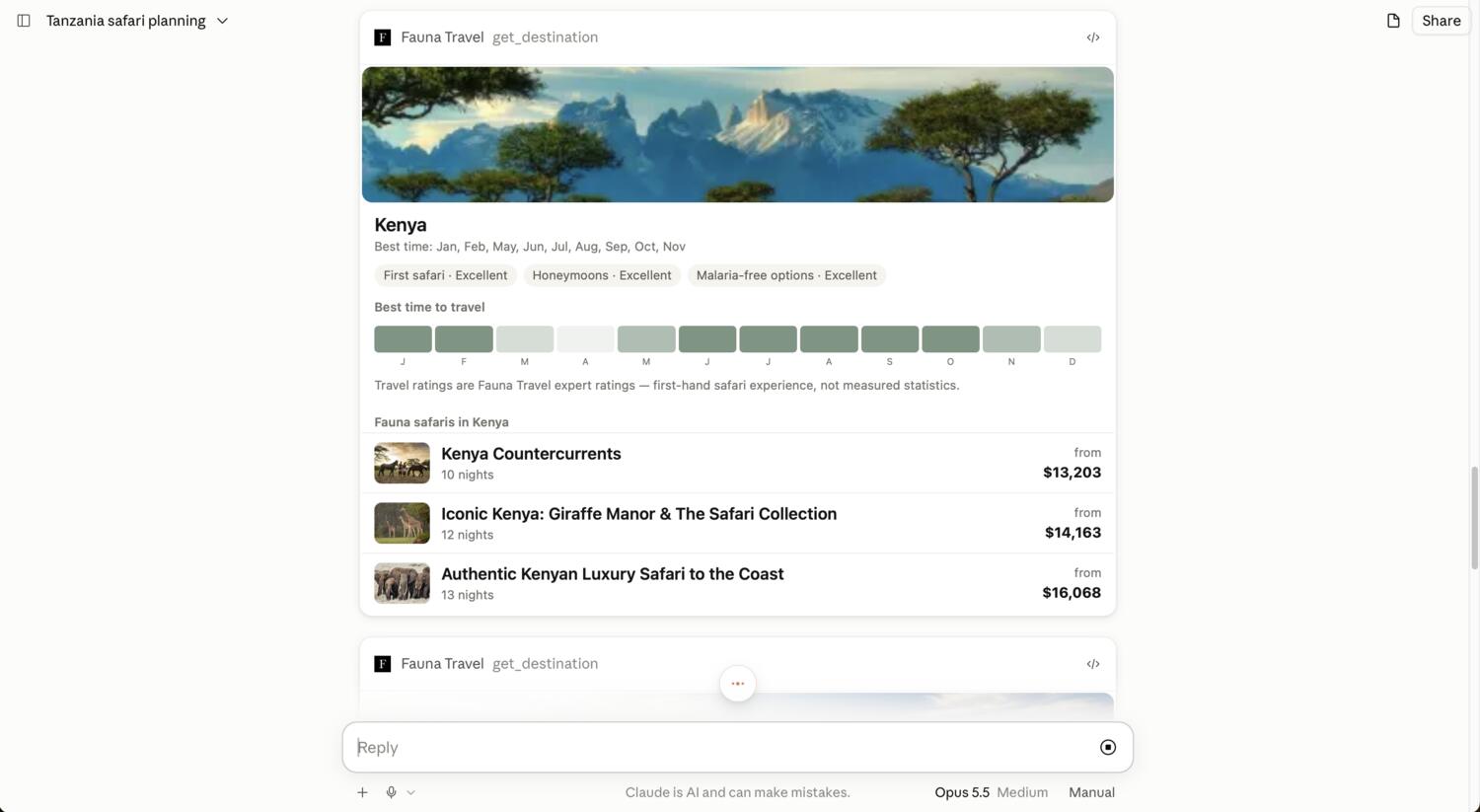Click the Honeymoons · Excellent tag

tap(602, 275)
